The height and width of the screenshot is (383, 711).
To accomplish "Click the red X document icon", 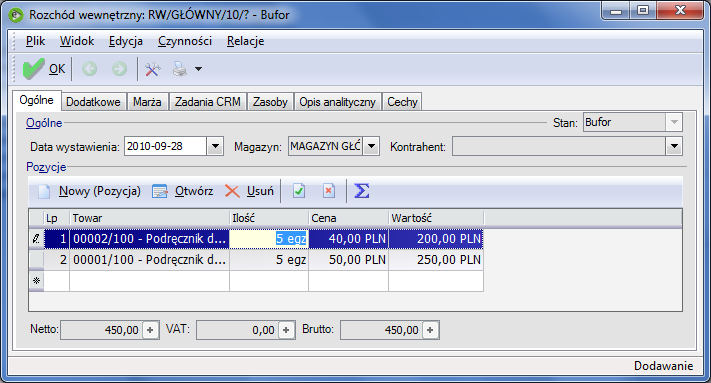I will tap(329, 191).
